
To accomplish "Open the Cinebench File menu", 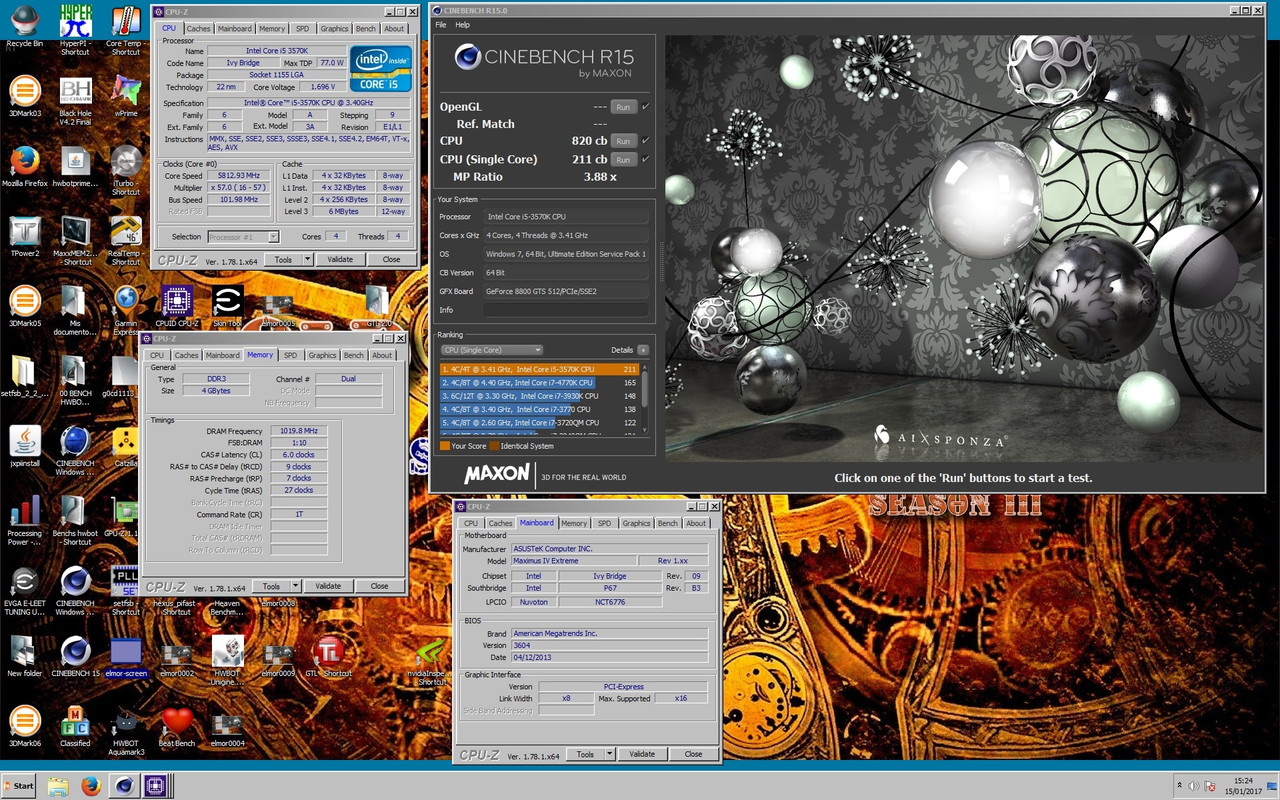I will coord(441,24).
